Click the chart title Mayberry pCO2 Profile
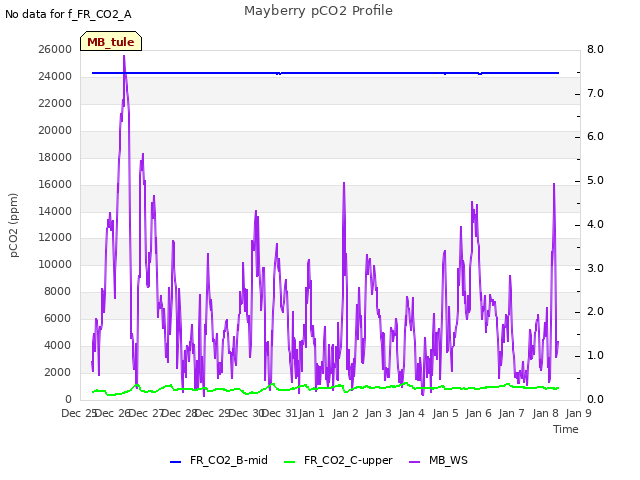 [318, 11]
